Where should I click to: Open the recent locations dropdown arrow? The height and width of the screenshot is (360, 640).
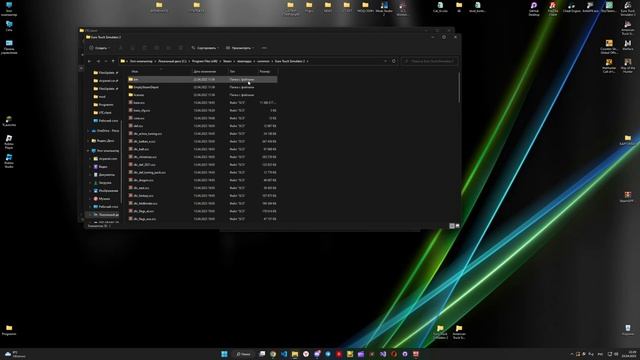point(106,61)
